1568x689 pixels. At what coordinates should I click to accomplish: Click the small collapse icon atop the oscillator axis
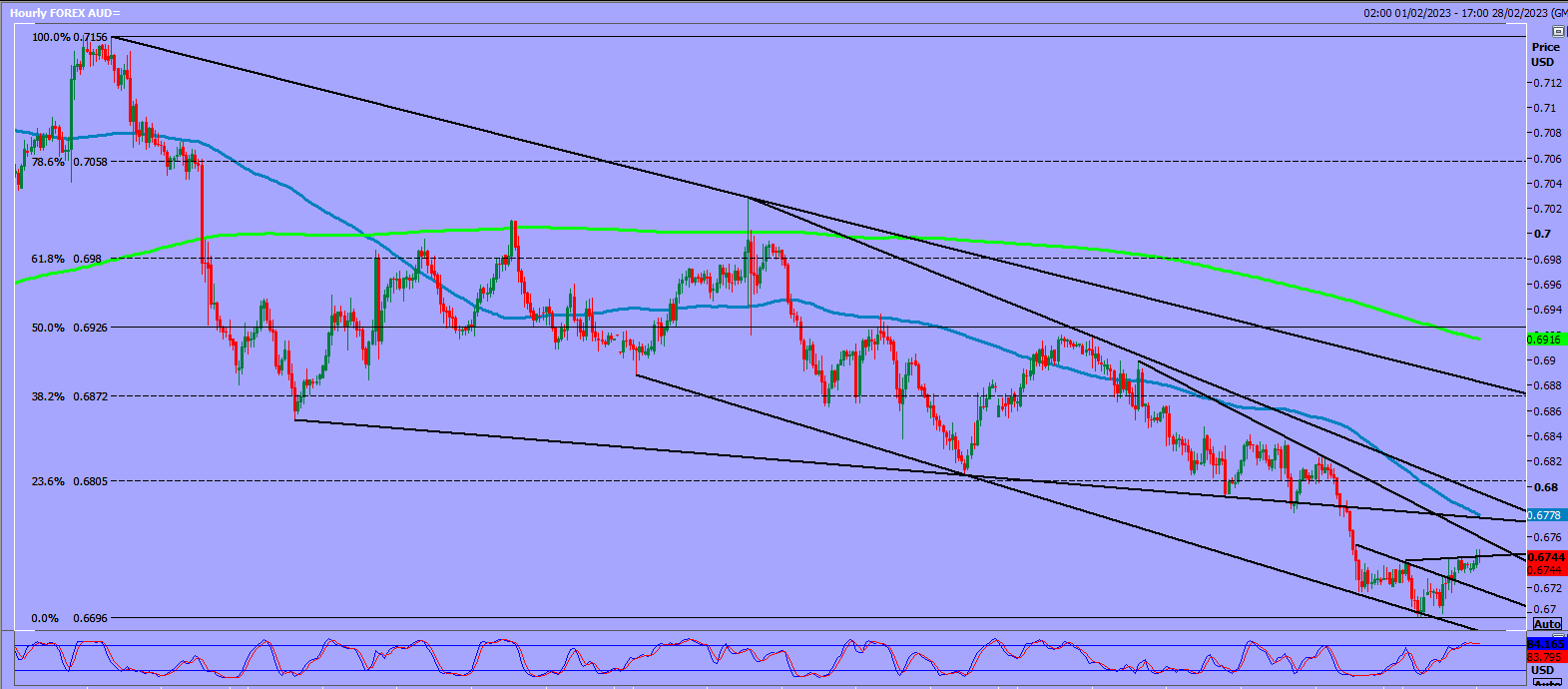point(1558,635)
